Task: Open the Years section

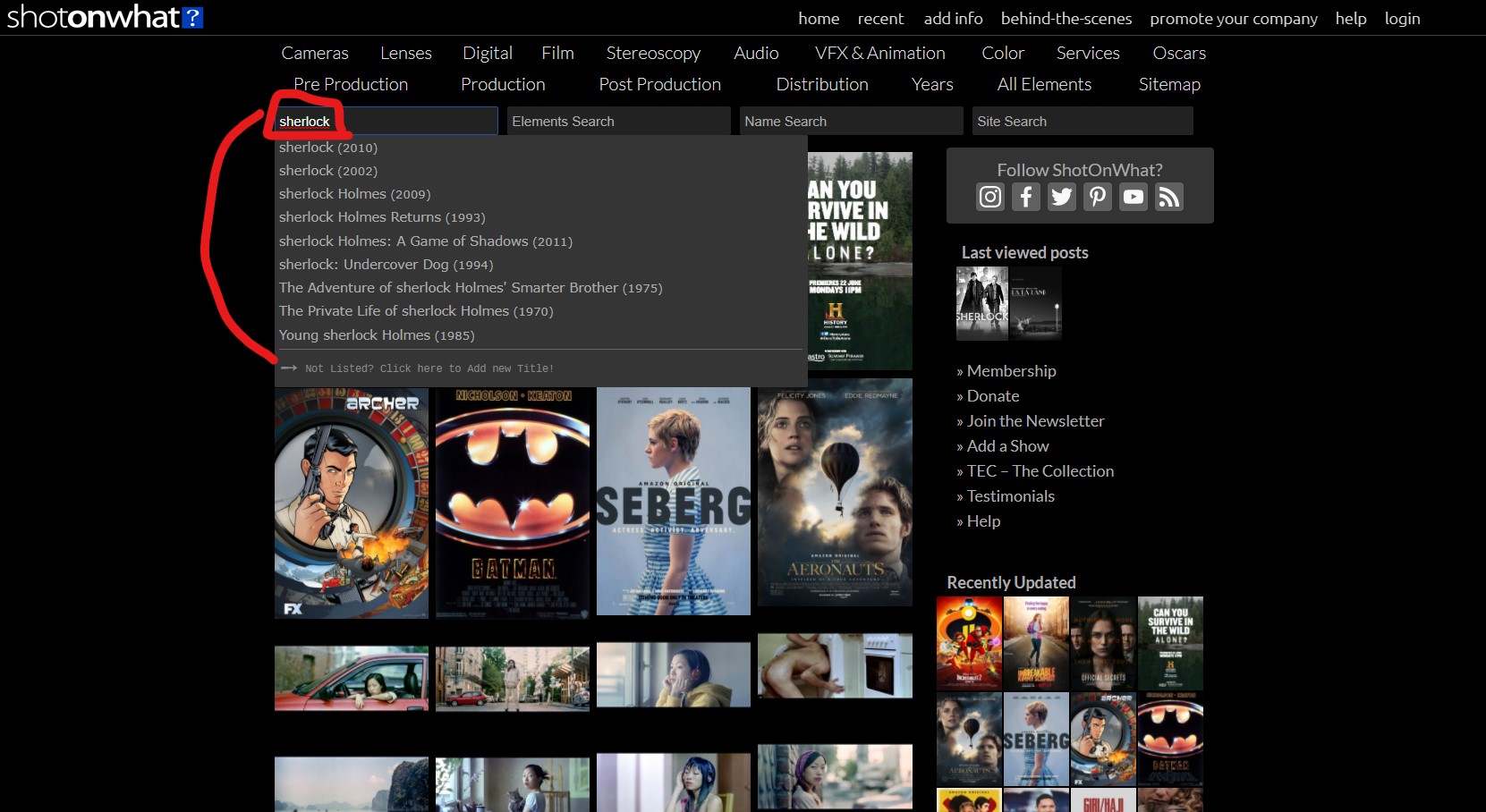Action: pyautogui.click(x=932, y=84)
